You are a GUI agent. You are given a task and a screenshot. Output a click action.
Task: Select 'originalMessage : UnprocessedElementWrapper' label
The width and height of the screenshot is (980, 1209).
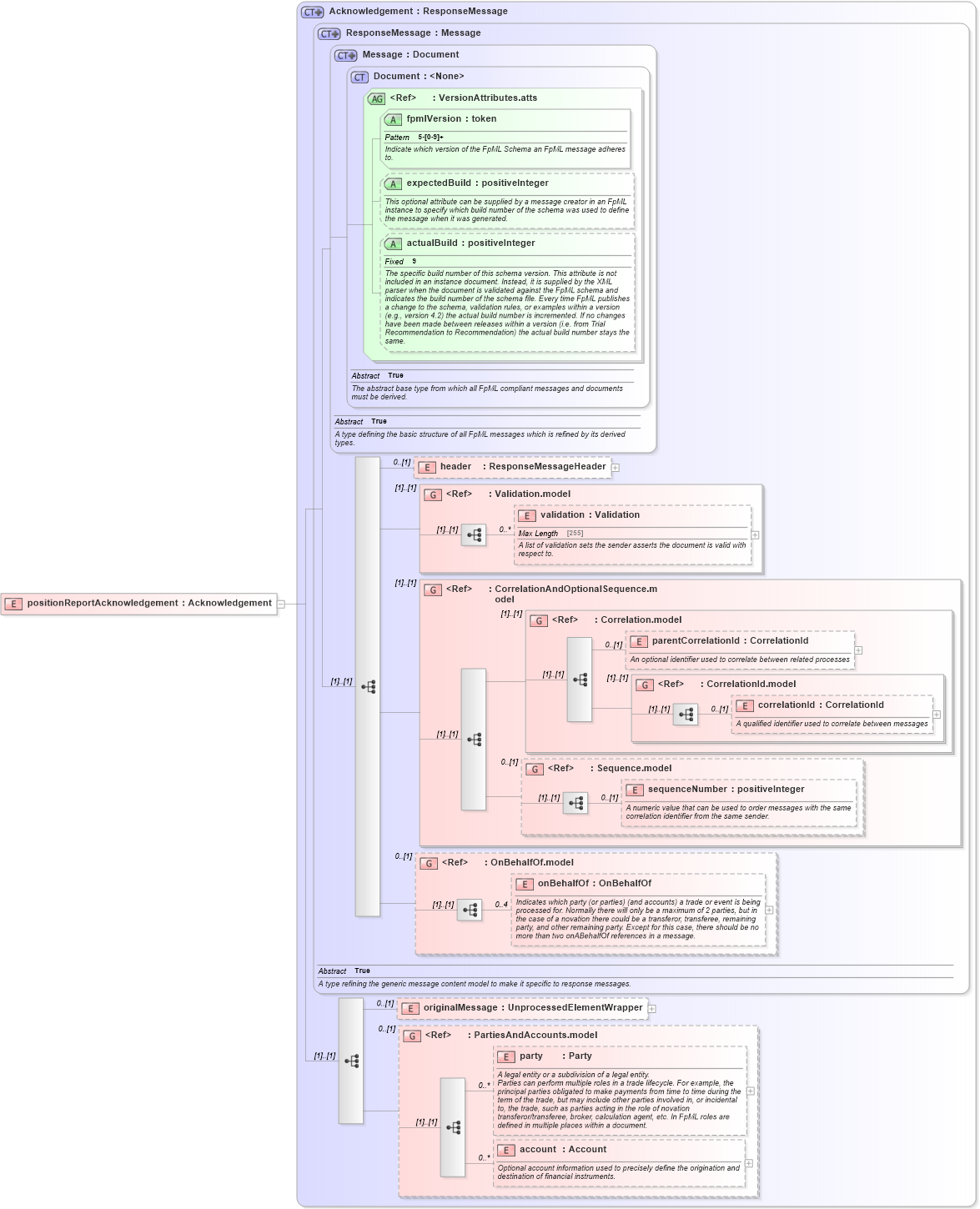click(x=533, y=1008)
